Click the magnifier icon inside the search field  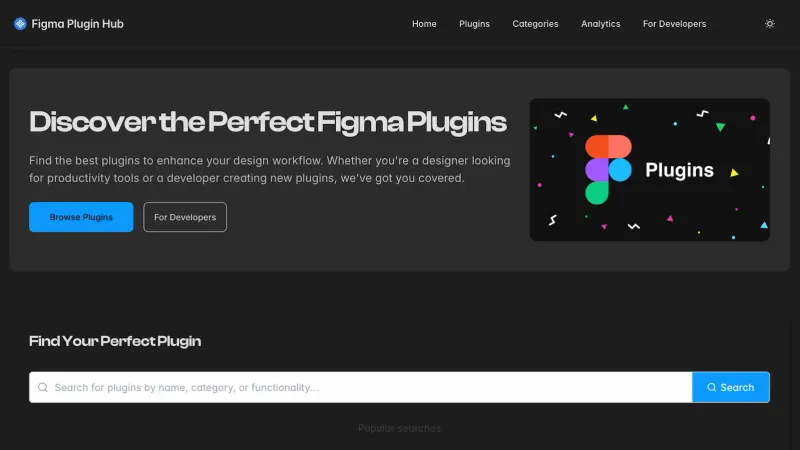pos(43,387)
